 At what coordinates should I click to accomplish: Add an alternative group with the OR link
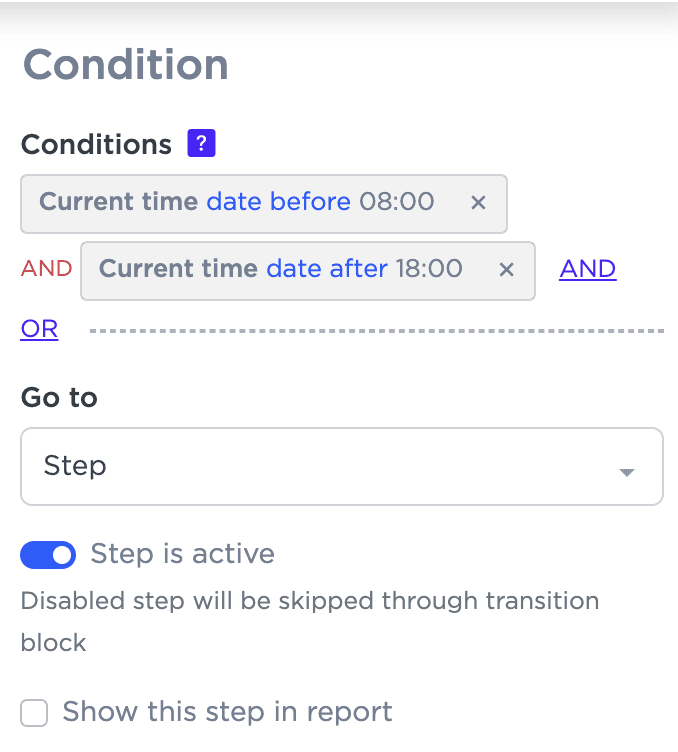pyautogui.click(x=39, y=329)
